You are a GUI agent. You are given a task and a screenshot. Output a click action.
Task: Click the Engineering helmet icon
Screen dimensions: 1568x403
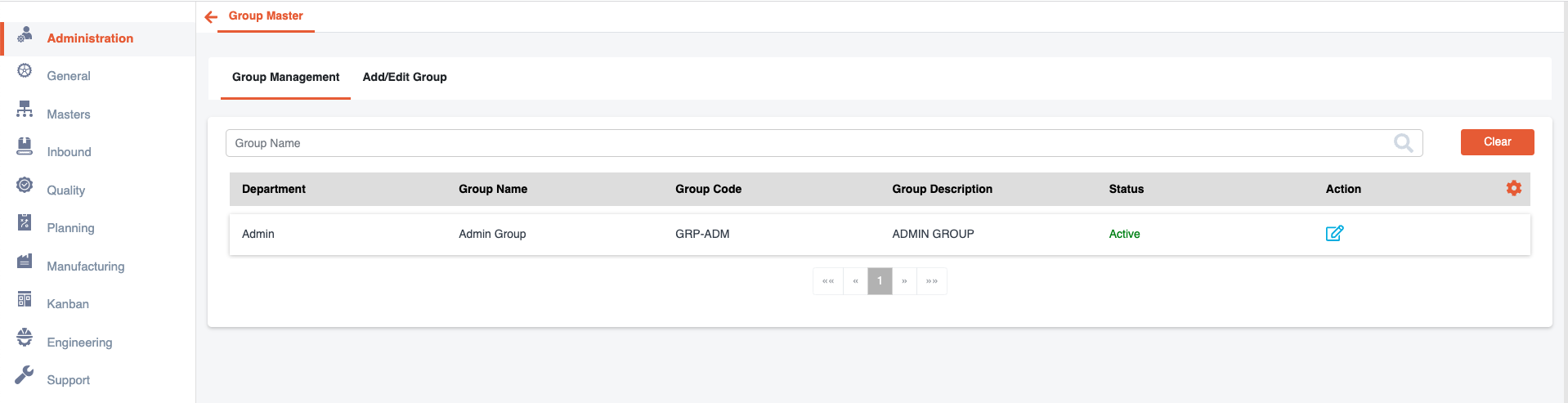click(25, 338)
